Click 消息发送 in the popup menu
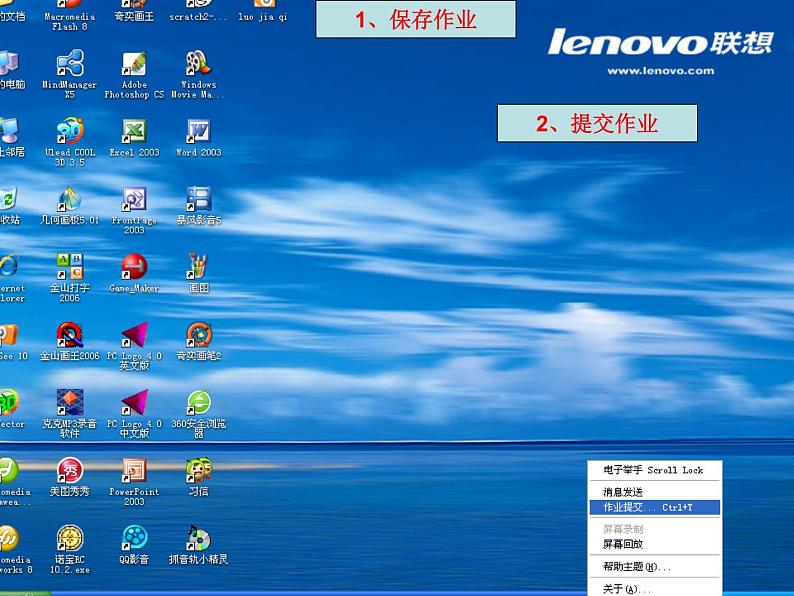Screen dimensions: 794x596 (x=623, y=492)
